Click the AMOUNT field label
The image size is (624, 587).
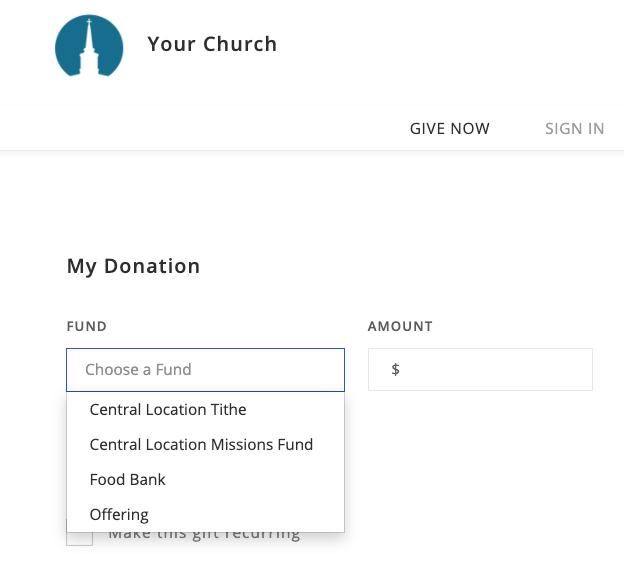pyautogui.click(x=400, y=326)
